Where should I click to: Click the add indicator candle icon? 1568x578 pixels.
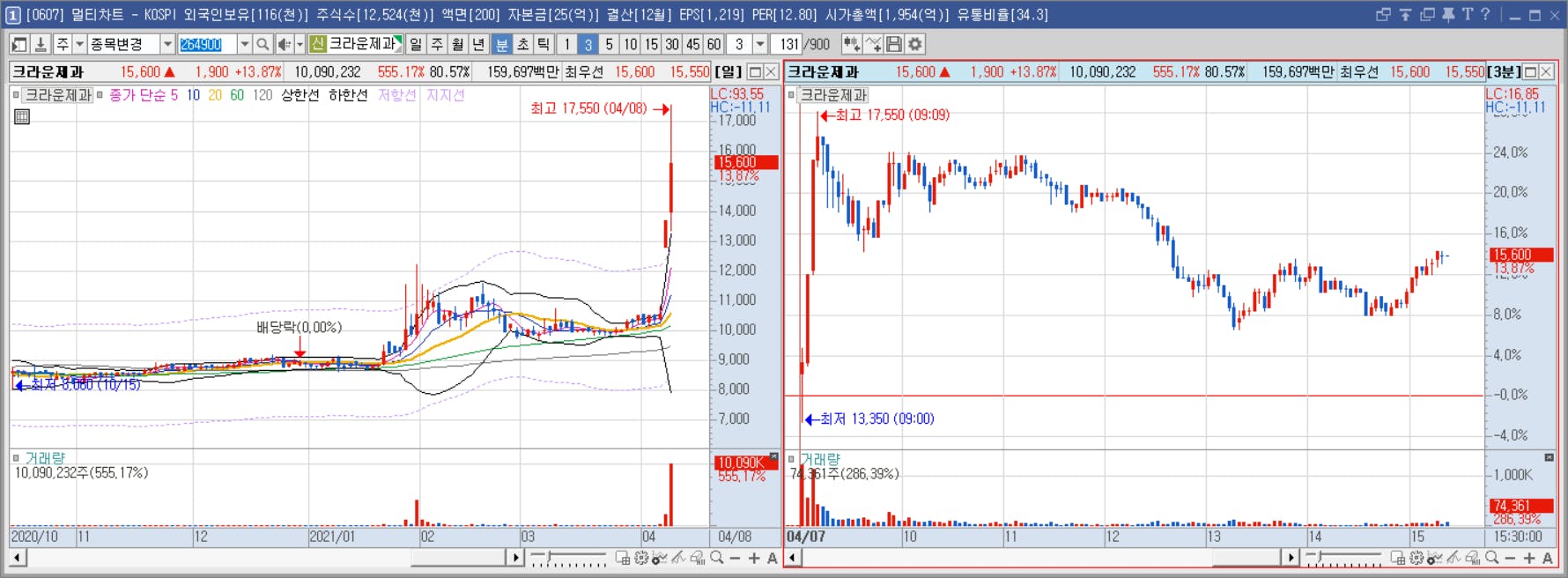851,44
